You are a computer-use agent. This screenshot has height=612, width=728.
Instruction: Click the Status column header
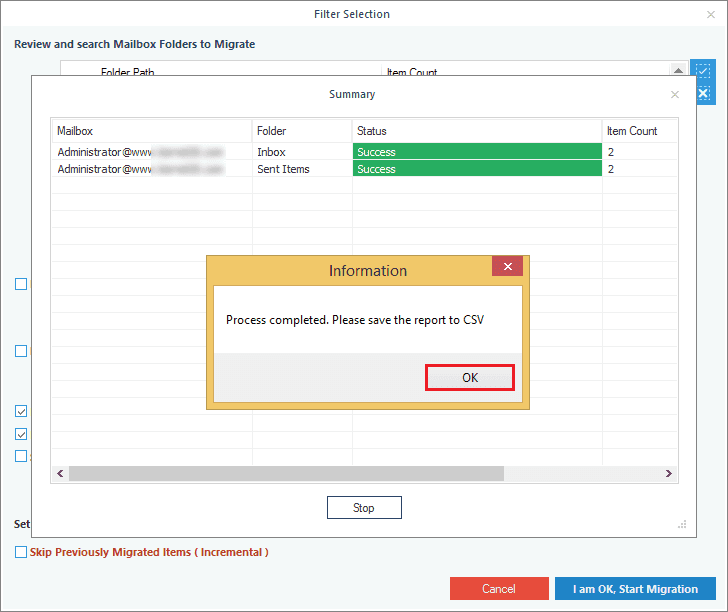point(476,131)
